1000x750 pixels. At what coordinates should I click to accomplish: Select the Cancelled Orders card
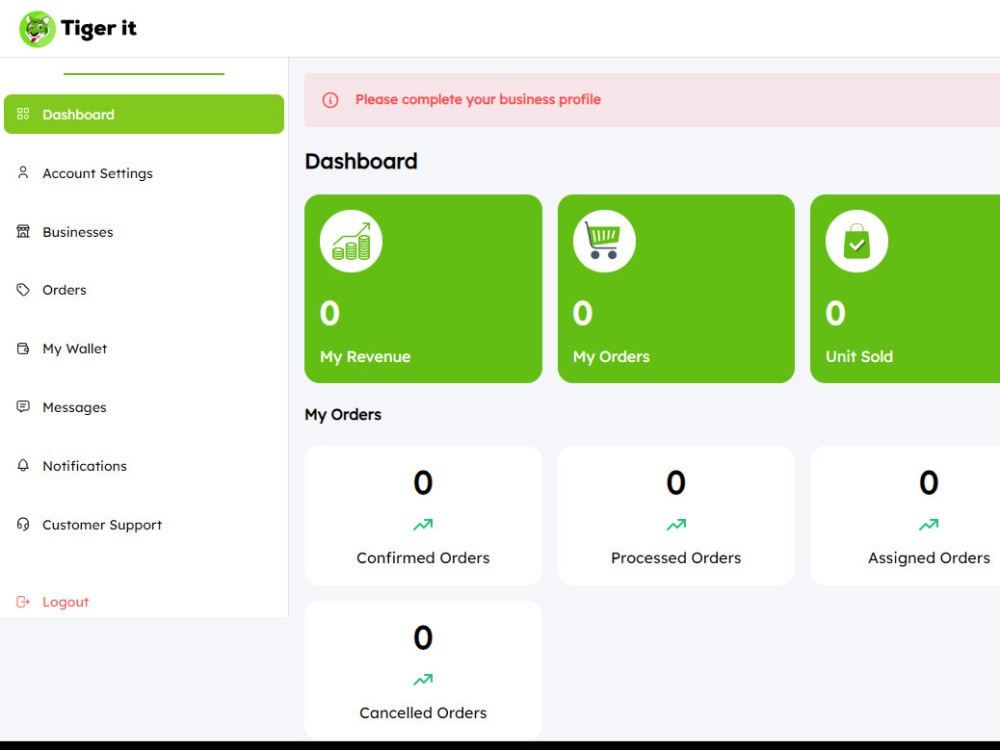coord(423,670)
